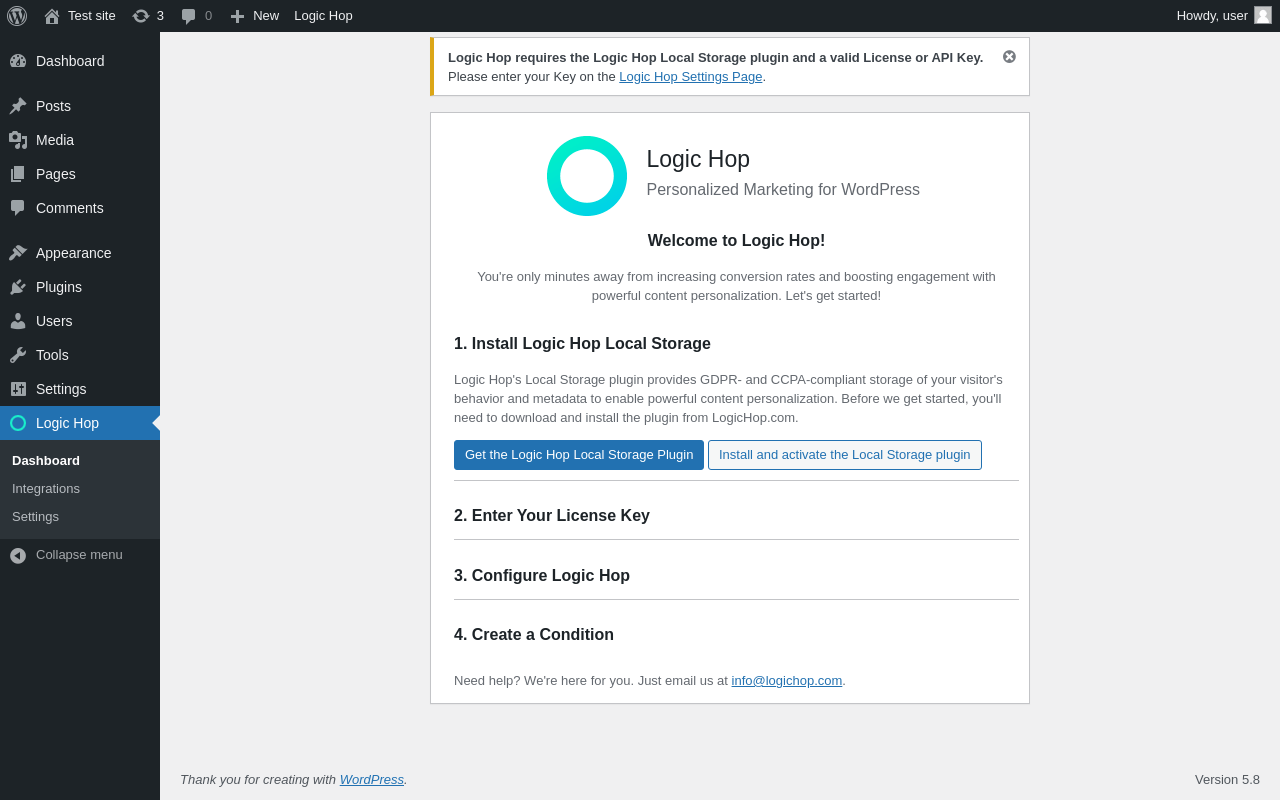Image resolution: width=1280 pixels, height=800 pixels.
Task: Click the Collapse menu arrow icon
Action: (18, 555)
